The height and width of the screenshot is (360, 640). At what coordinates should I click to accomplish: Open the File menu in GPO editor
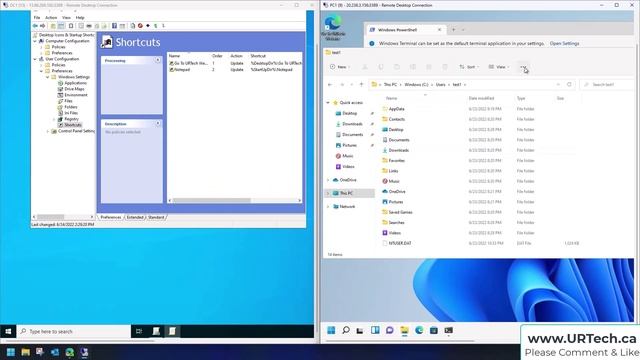pos(37,18)
